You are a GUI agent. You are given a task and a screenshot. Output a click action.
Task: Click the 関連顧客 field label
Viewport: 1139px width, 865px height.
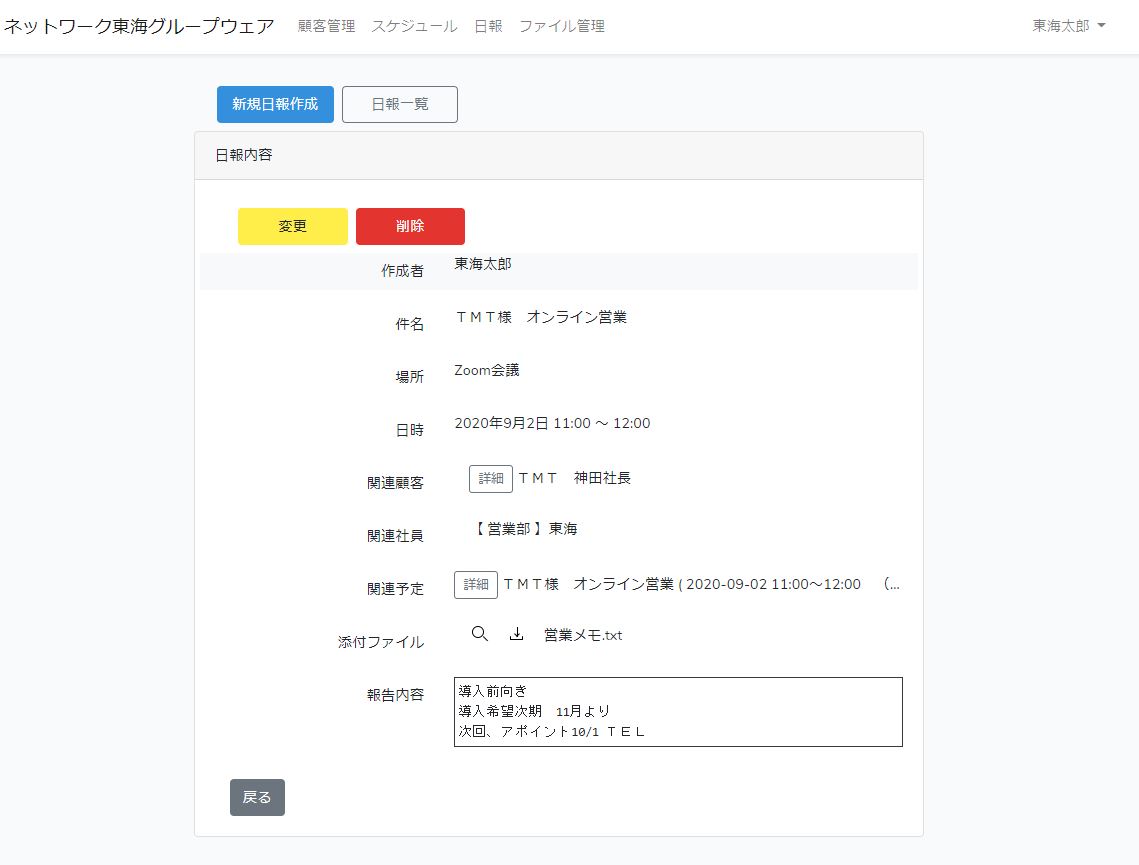395,483
